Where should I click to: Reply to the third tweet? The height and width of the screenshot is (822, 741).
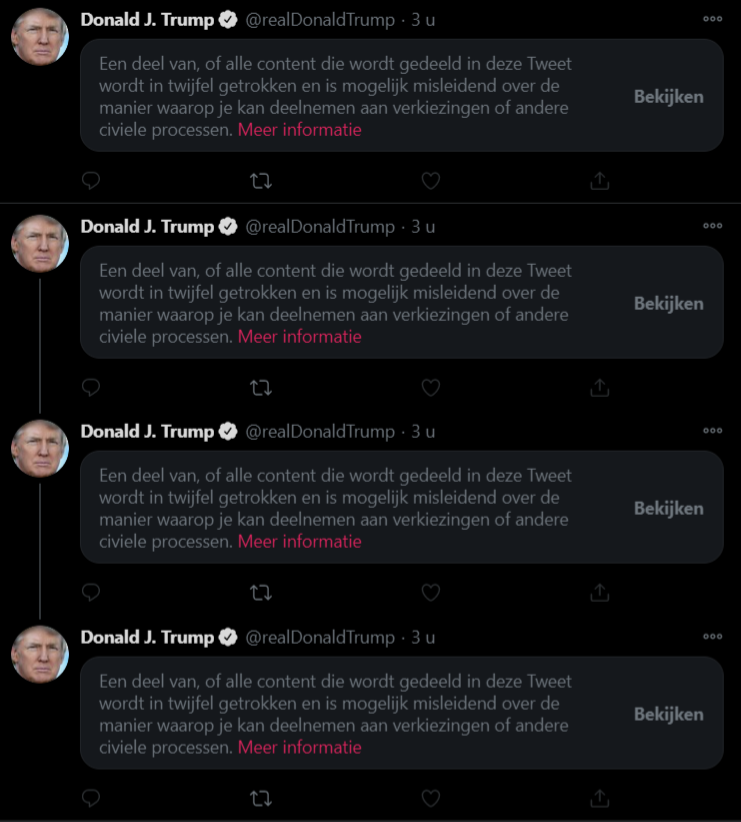[x=91, y=592]
